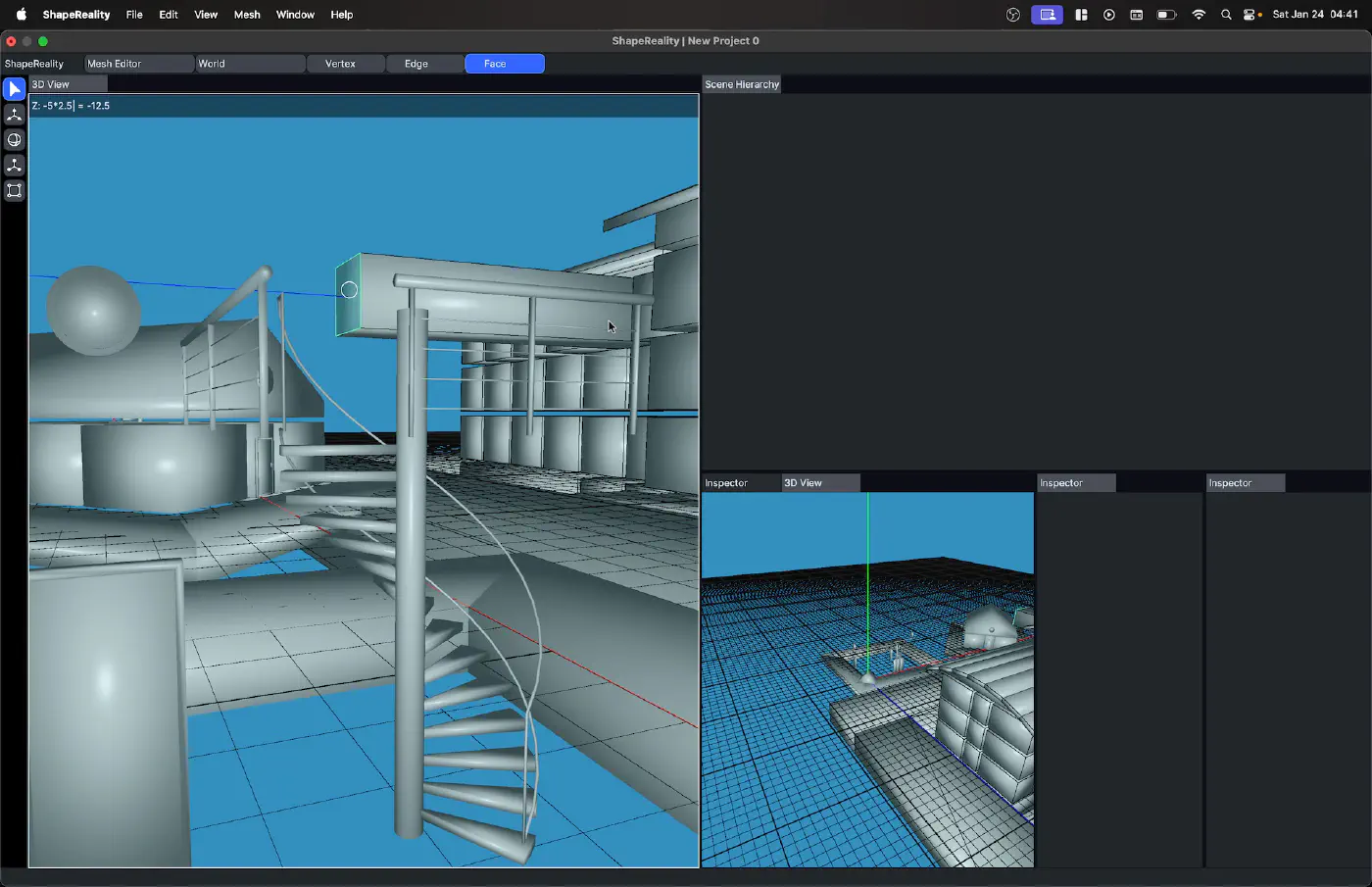Select the arrow selection tool
This screenshot has height=887, width=1372.
[x=14, y=89]
